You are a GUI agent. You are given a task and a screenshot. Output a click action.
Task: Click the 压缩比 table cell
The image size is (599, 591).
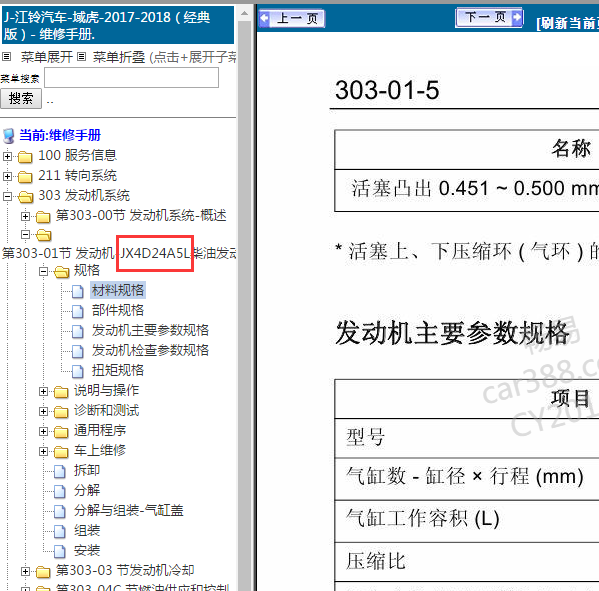pyautogui.click(x=467, y=562)
